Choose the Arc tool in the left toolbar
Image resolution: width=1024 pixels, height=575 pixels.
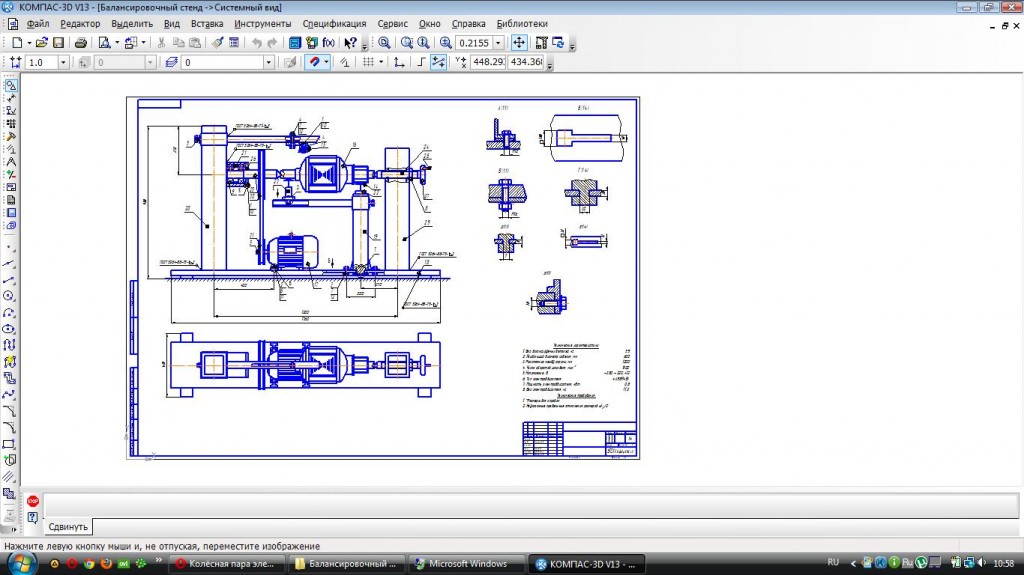[9, 313]
